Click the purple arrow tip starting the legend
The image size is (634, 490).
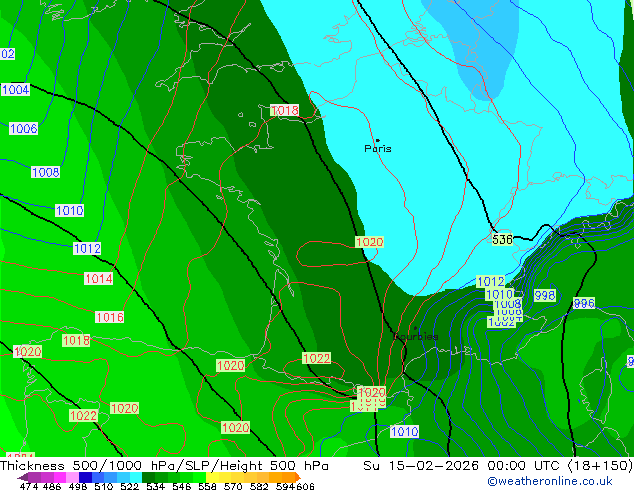click(x=22, y=477)
